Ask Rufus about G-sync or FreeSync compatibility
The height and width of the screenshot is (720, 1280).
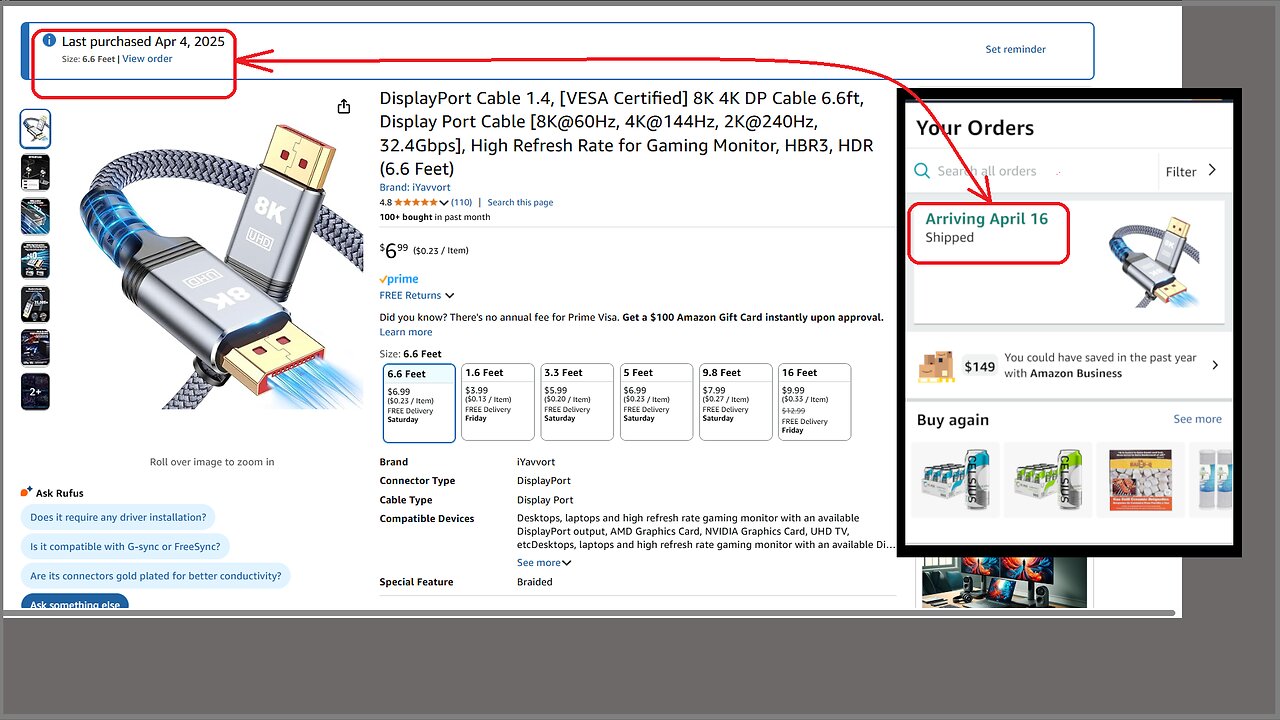[x=125, y=546]
